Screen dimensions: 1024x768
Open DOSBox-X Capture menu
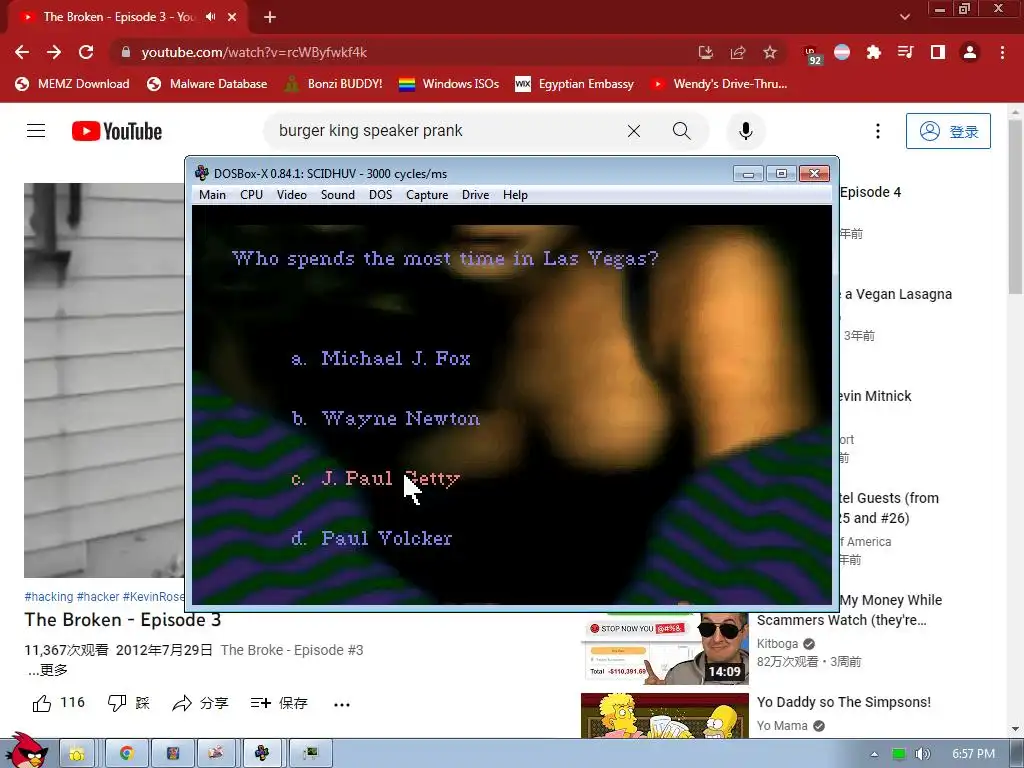pyautogui.click(x=427, y=195)
